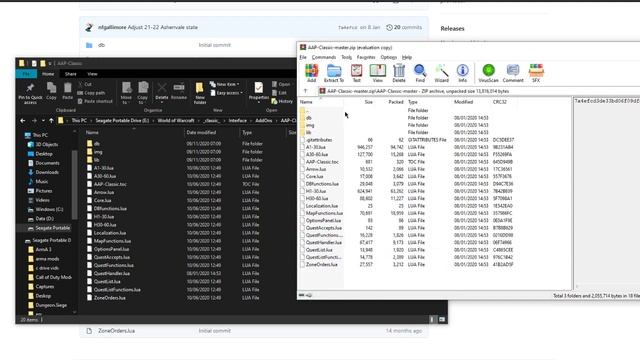Click Move to in Explorer ribbon
Image resolution: width=640 pixels, height=360 pixels.
(x=126, y=92)
